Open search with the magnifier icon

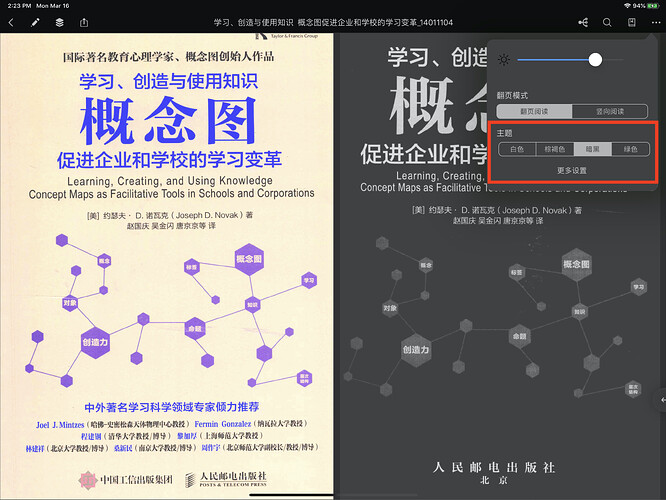pyautogui.click(x=607, y=23)
